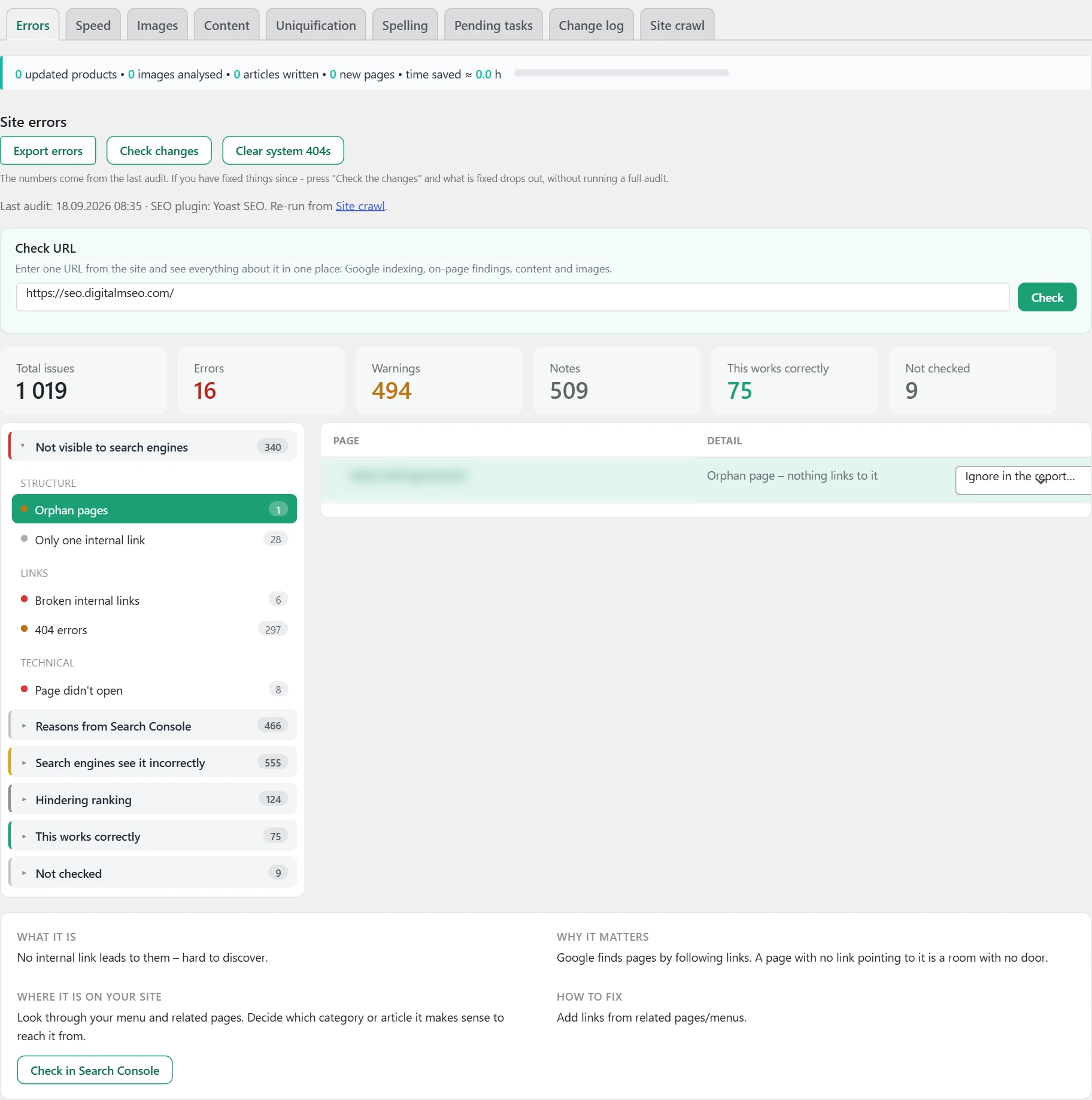
Task: Follow the Site crawl link
Action: 360,206
